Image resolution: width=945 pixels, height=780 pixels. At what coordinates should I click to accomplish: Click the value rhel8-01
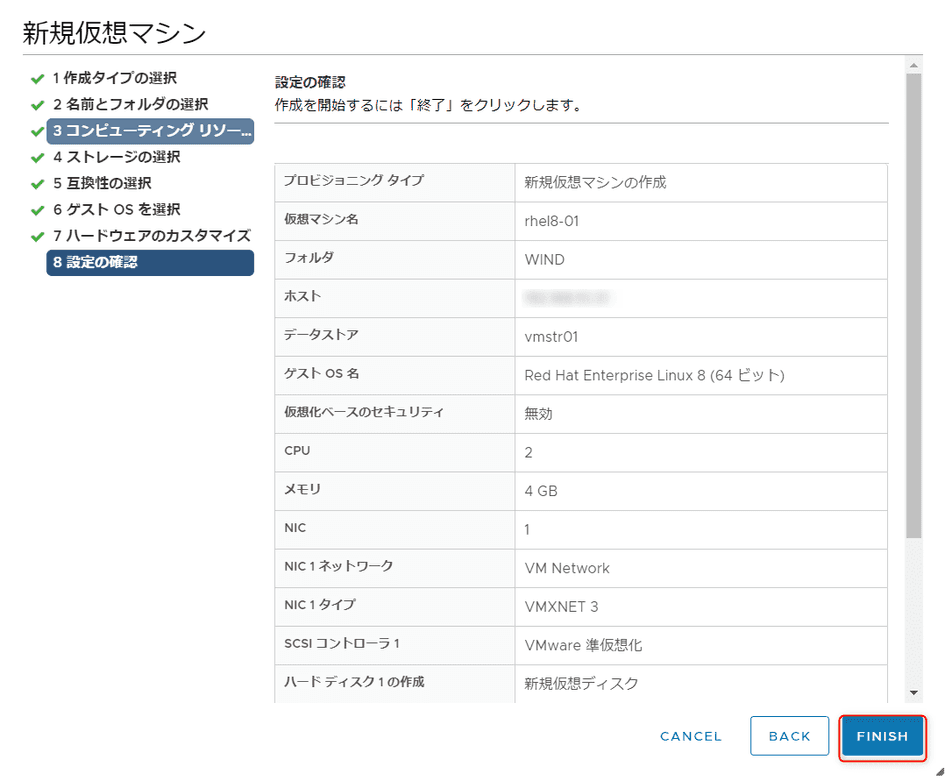[x=551, y=221]
